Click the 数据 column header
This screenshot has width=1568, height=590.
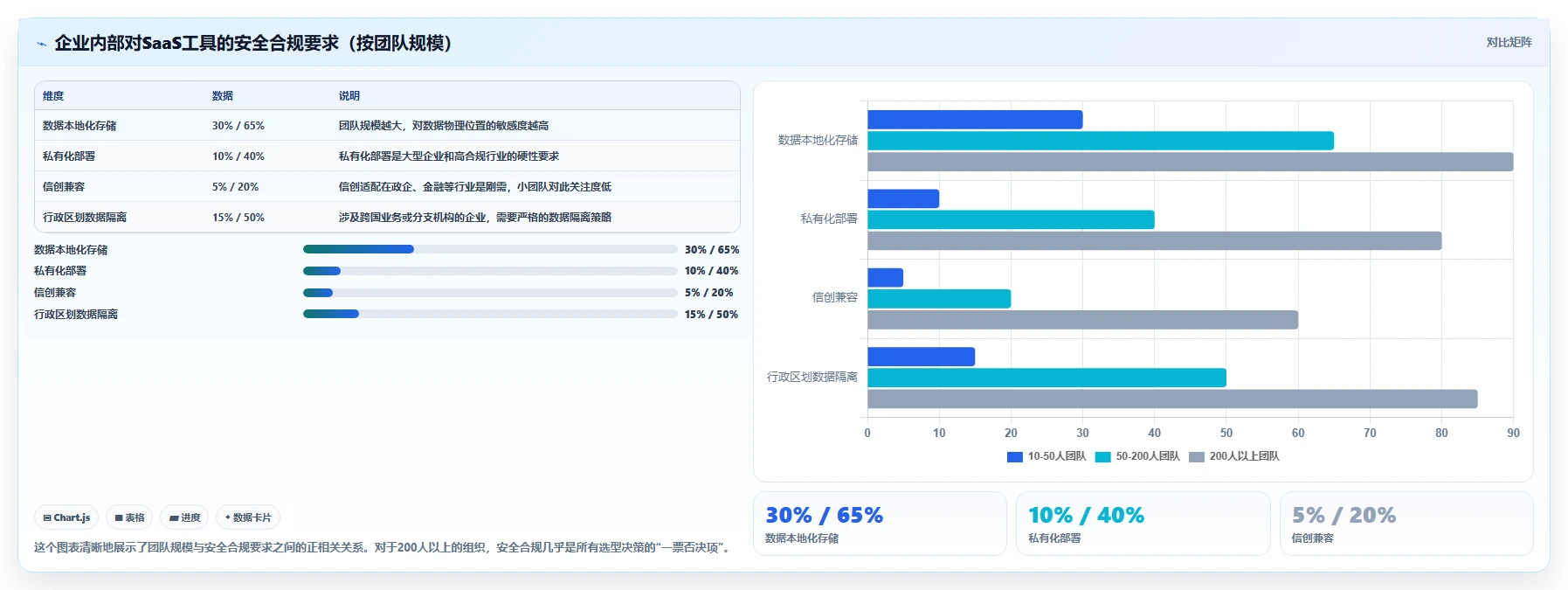[x=223, y=96]
